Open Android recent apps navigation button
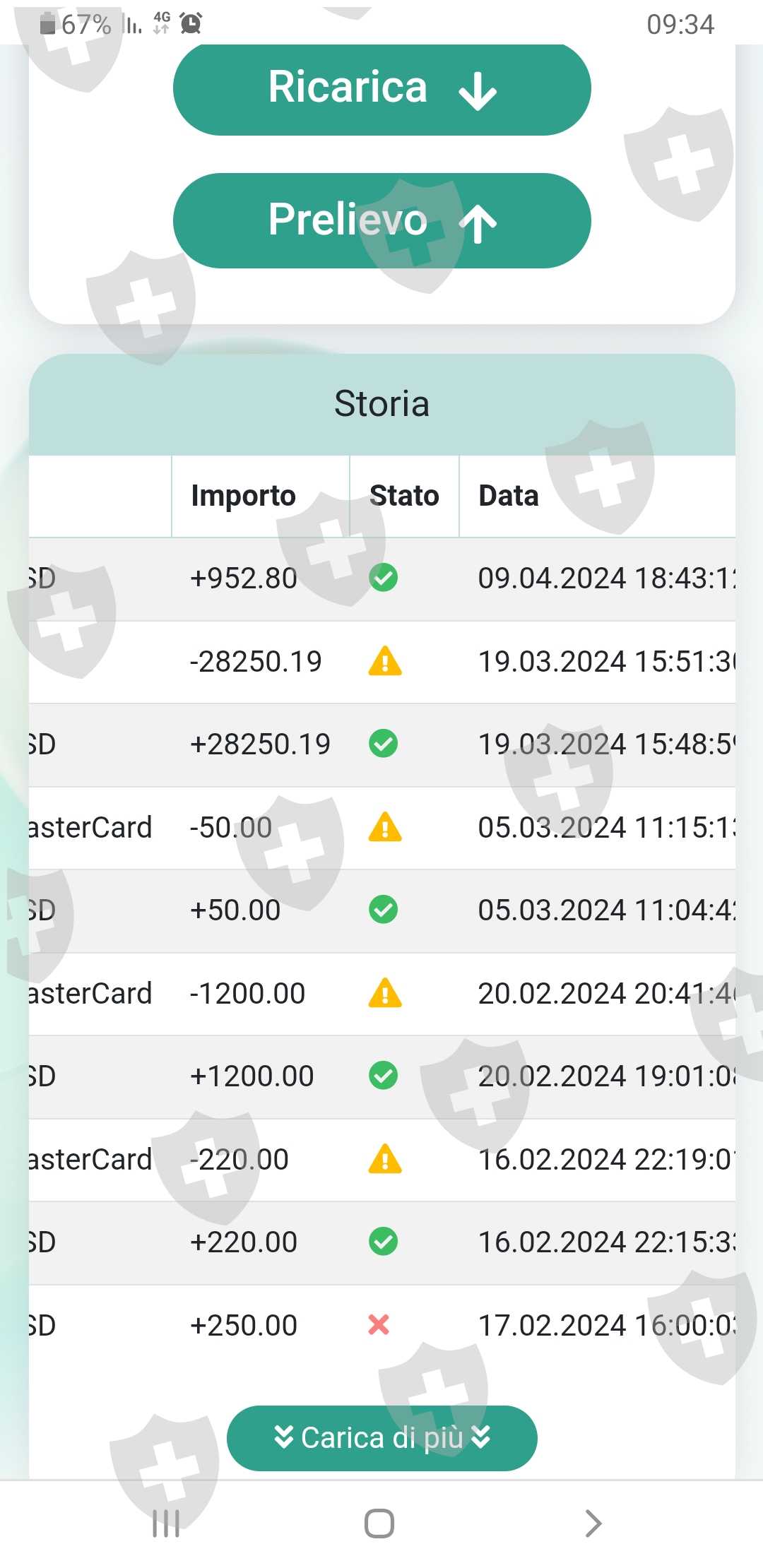The width and height of the screenshot is (763, 1568). (x=166, y=1524)
